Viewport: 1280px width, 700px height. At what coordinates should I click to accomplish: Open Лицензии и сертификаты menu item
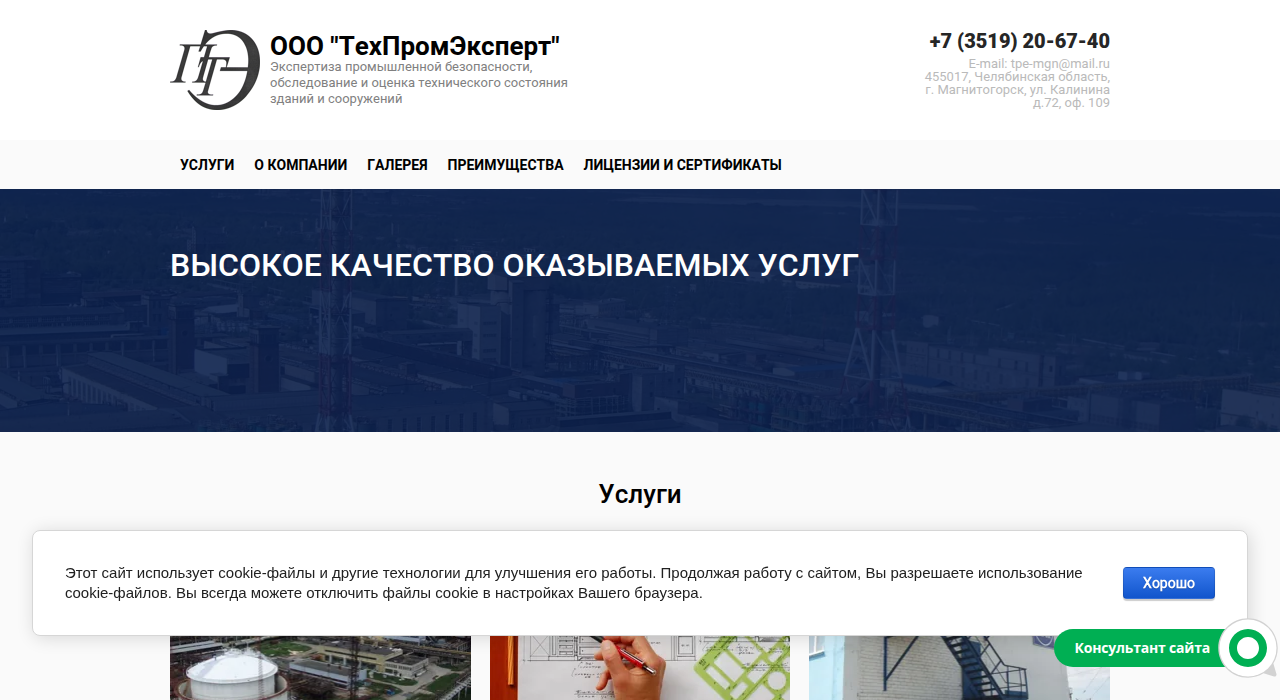click(682, 165)
